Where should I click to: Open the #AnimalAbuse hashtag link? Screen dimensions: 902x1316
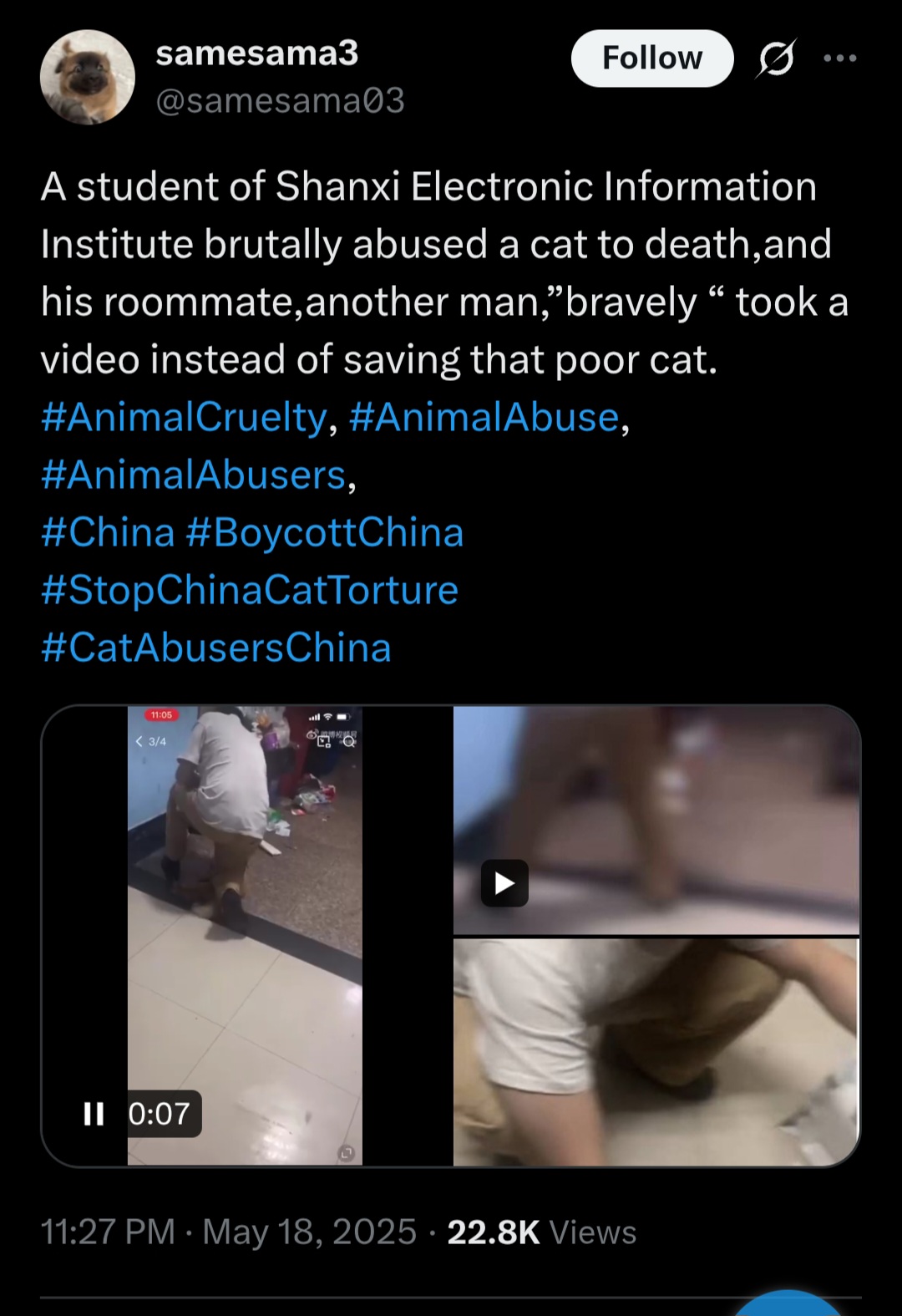point(484,417)
